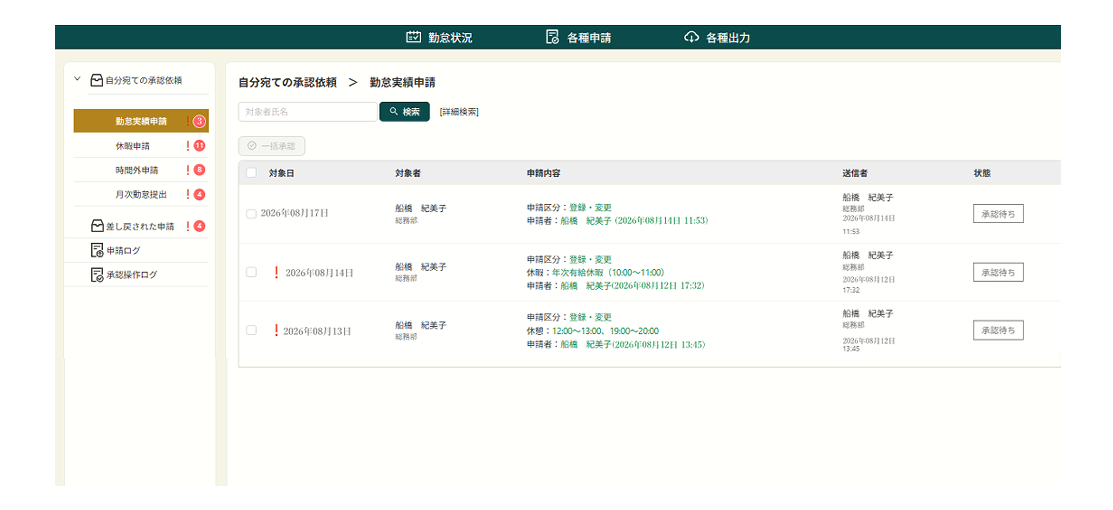Check the row for 2026年08月14日
The image size is (1113, 510).
[x=251, y=272]
